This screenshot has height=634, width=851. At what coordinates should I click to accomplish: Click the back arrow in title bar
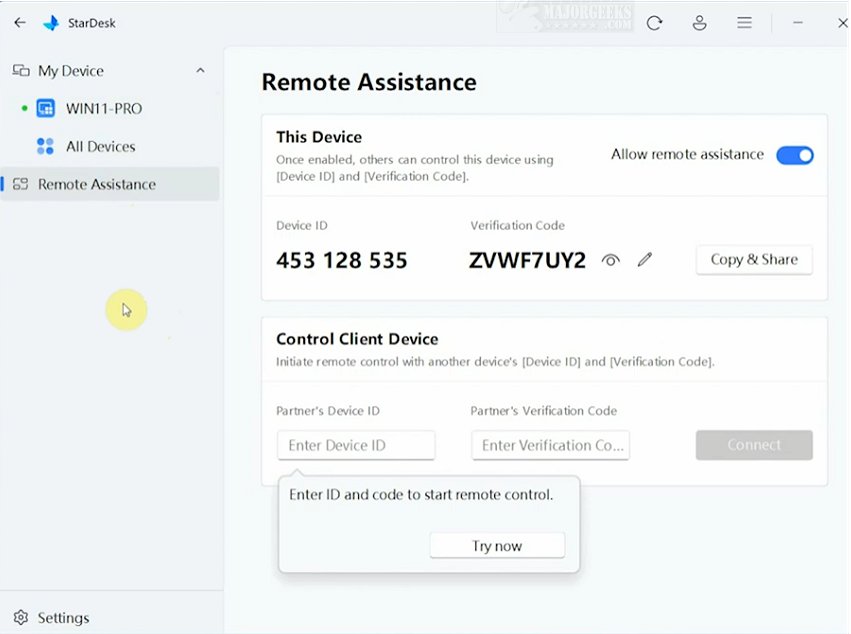[x=20, y=22]
